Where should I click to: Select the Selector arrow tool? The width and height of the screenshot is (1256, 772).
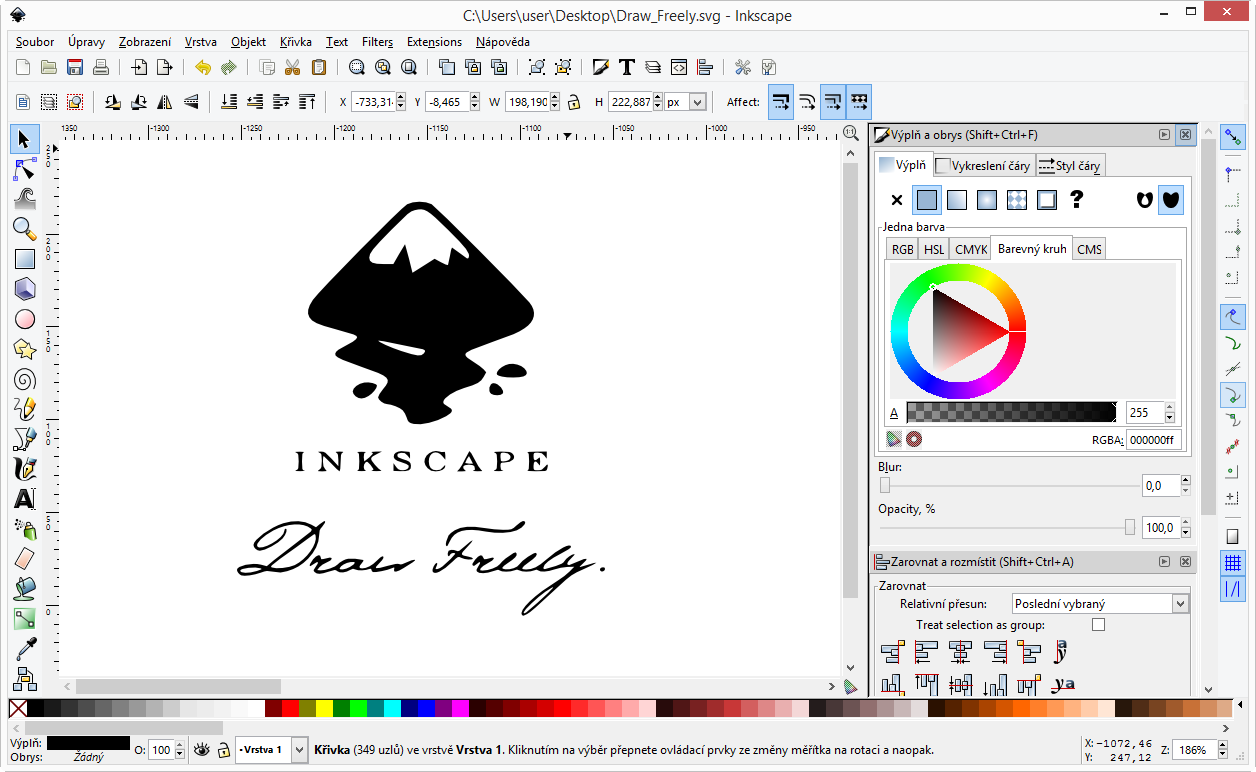point(25,139)
